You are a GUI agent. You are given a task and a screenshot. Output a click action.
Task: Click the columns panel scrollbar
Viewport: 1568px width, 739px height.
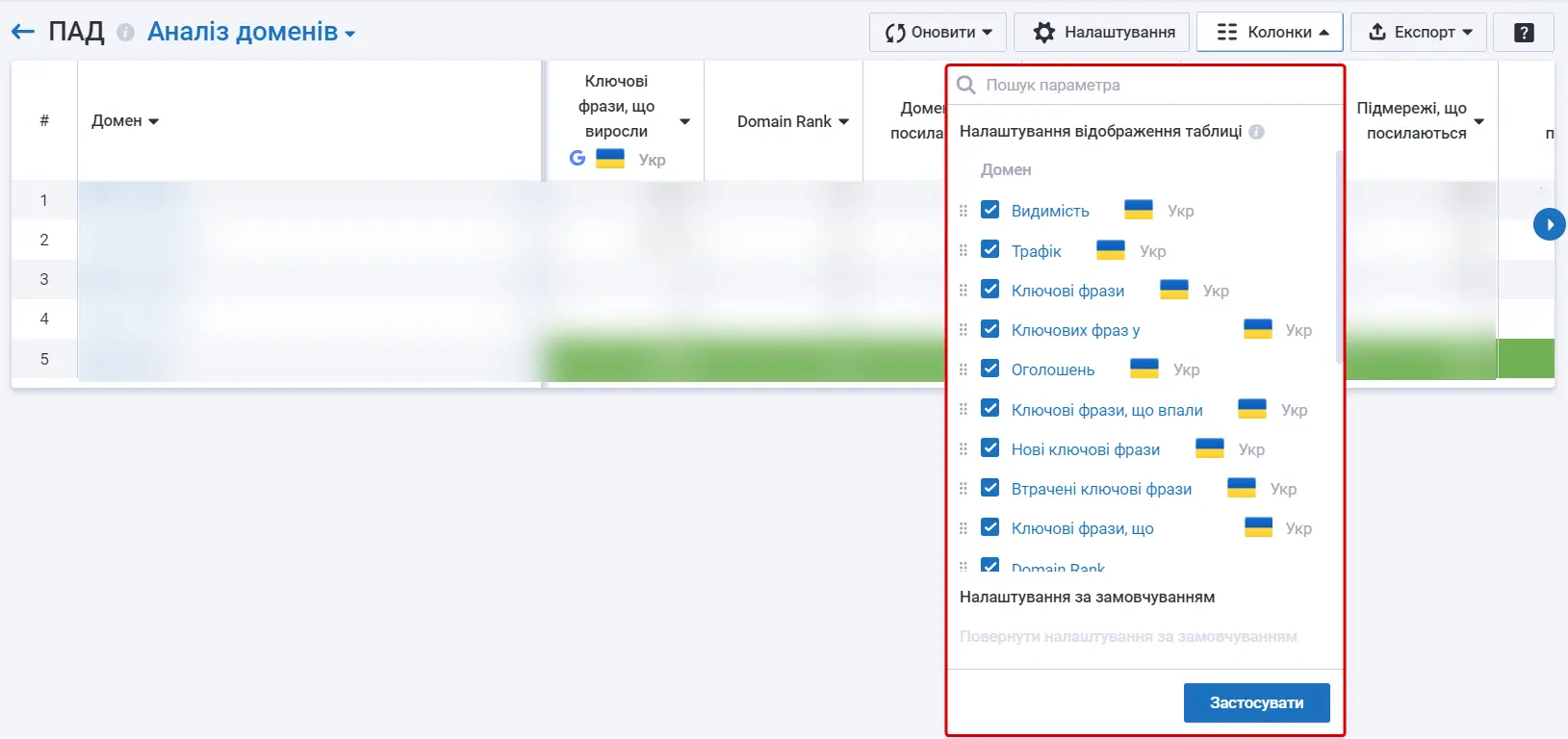point(1339,256)
